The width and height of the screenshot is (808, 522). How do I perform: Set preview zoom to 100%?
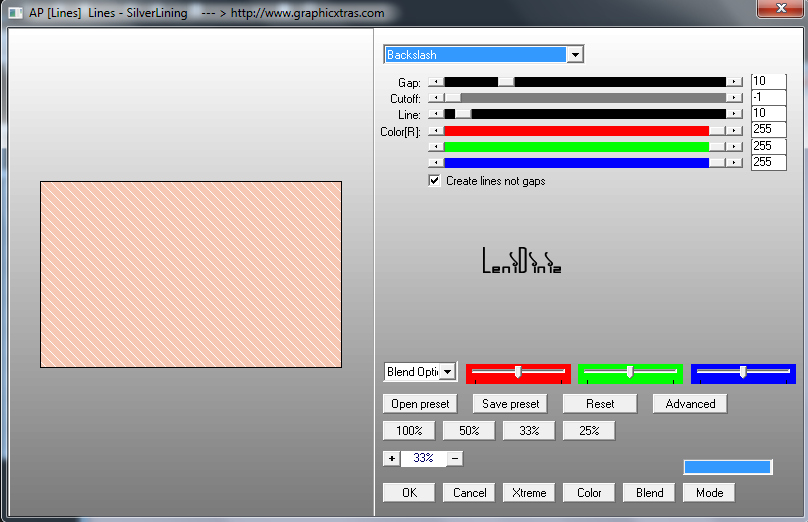click(x=409, y=431)
